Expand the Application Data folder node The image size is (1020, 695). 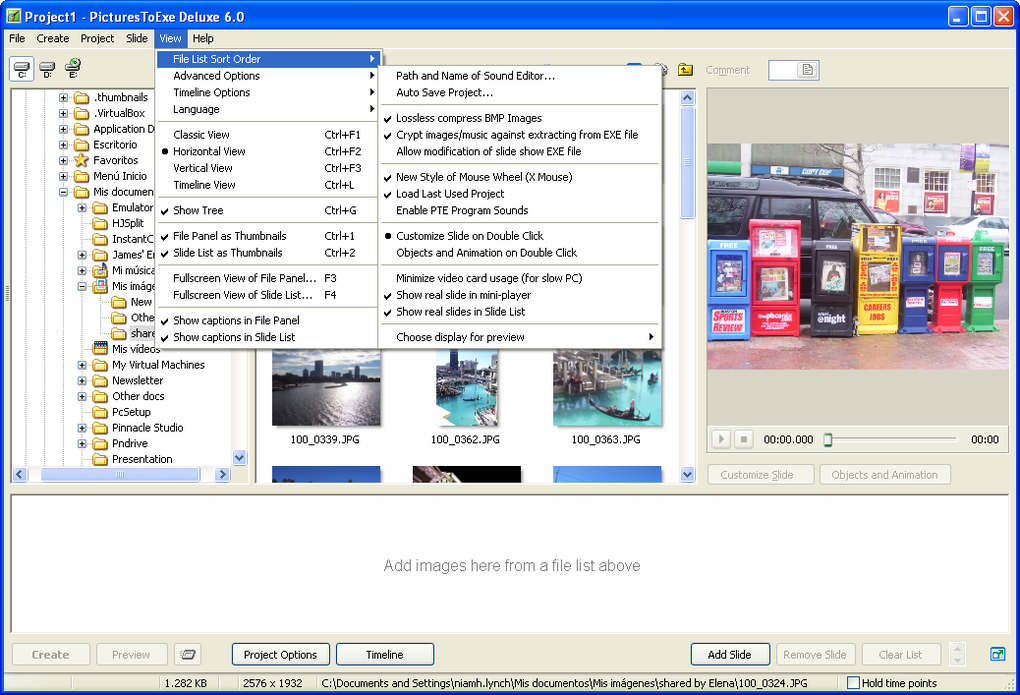pyautogui.click(x=64, y=129)
